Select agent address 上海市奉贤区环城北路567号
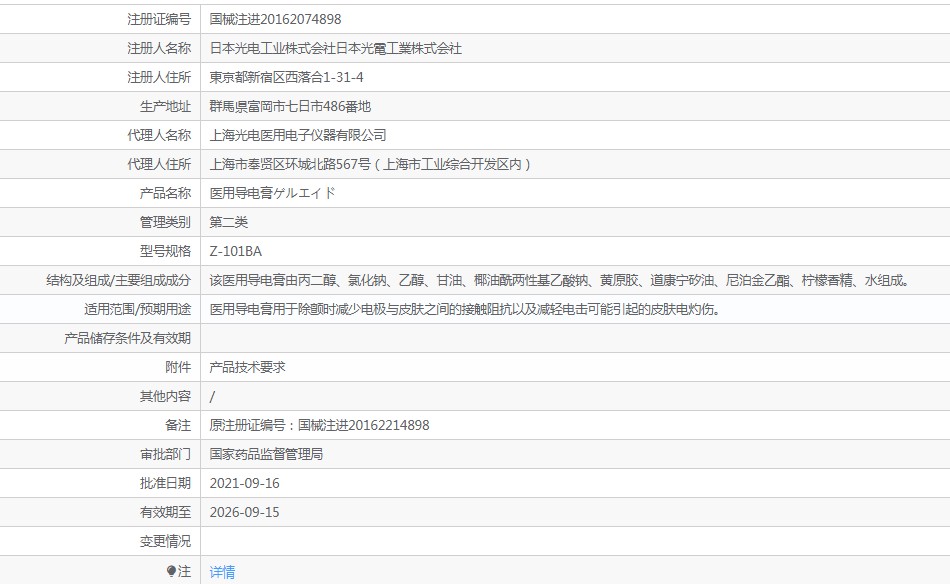Screen dimensions: 950x584 point(290,164)
